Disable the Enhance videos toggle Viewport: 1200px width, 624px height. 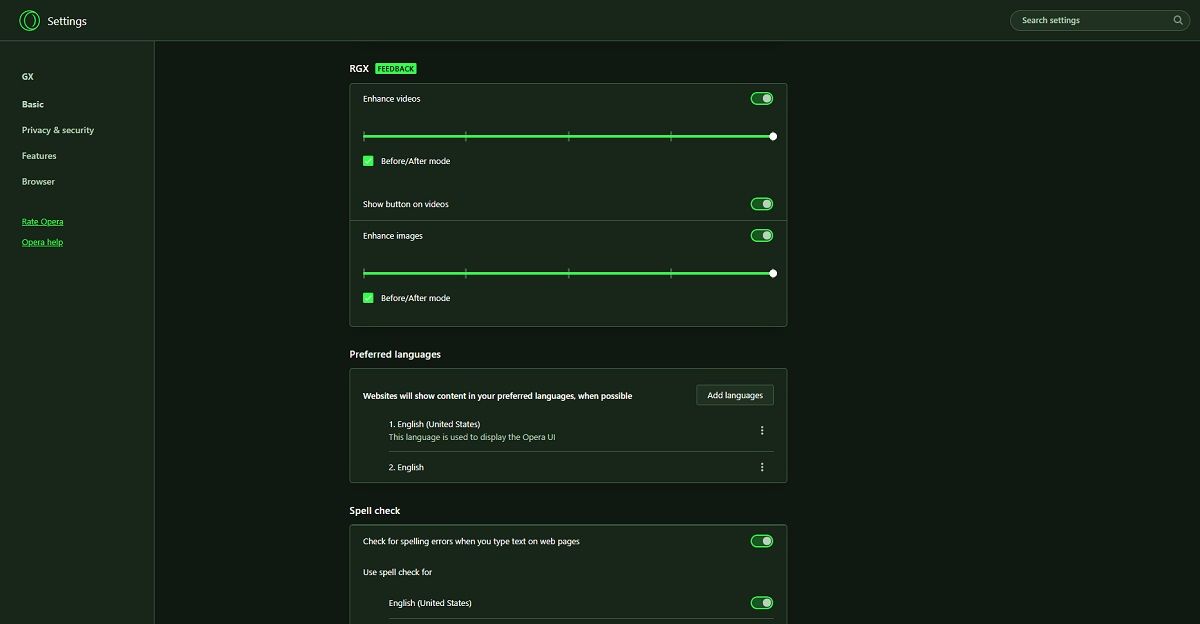click(761, 98)
